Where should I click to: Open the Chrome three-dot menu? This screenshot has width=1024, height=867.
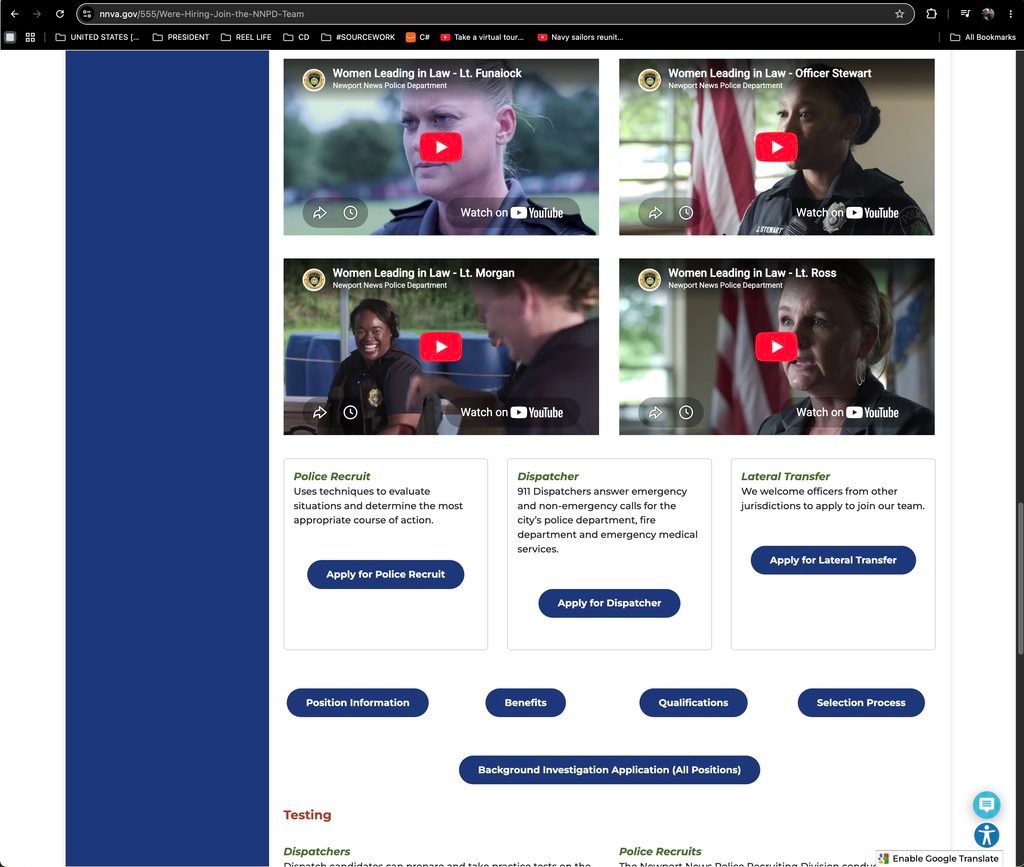tap(1010, 14)
